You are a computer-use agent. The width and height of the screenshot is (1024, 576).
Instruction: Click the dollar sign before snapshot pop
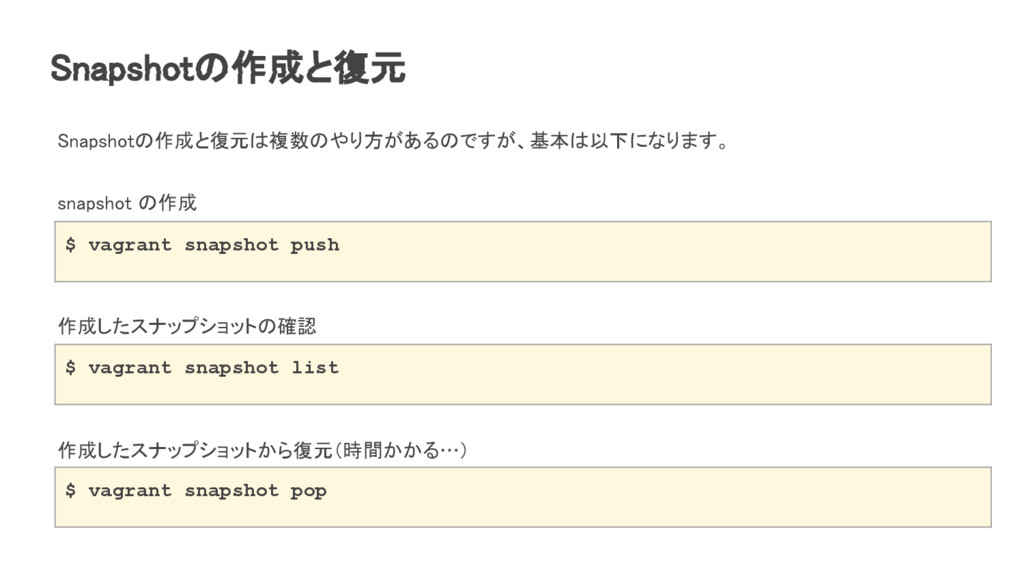[71, 490]
